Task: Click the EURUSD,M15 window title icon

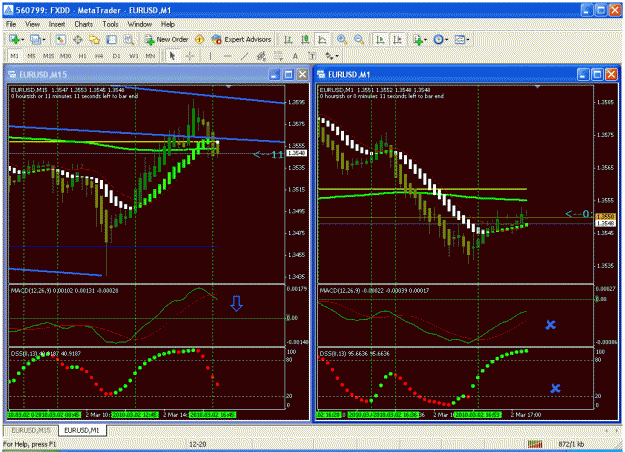Action: tap(12, 75)
